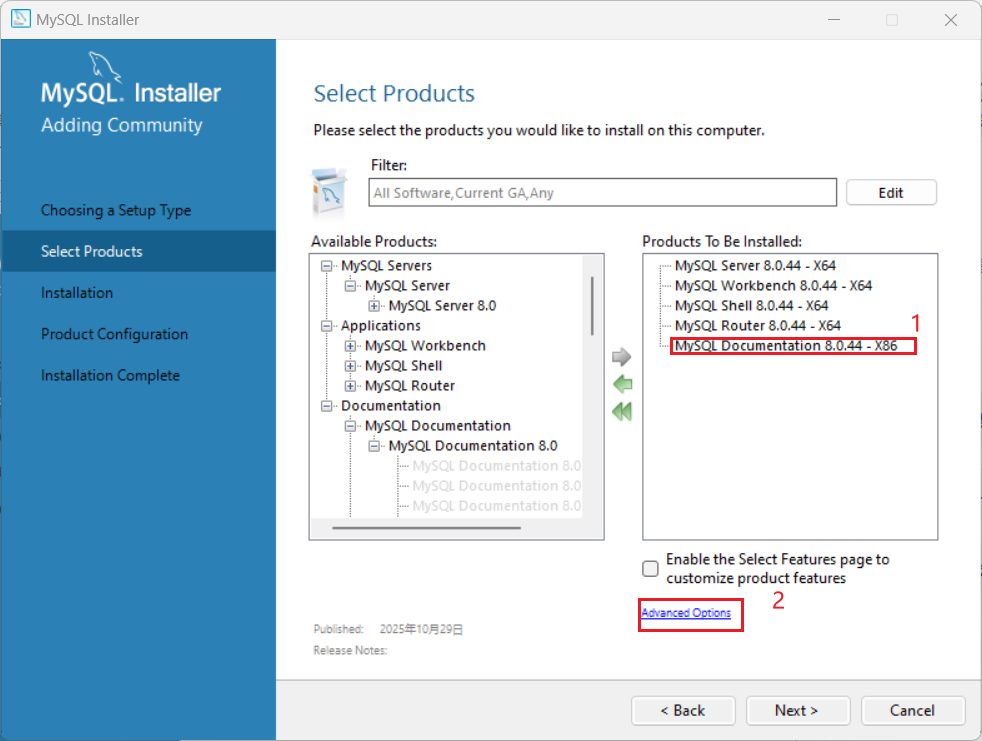This screenshot has width=982, height=741.
Task: Collapse the MySQL Documentation subnode
Action: point(350,426)
